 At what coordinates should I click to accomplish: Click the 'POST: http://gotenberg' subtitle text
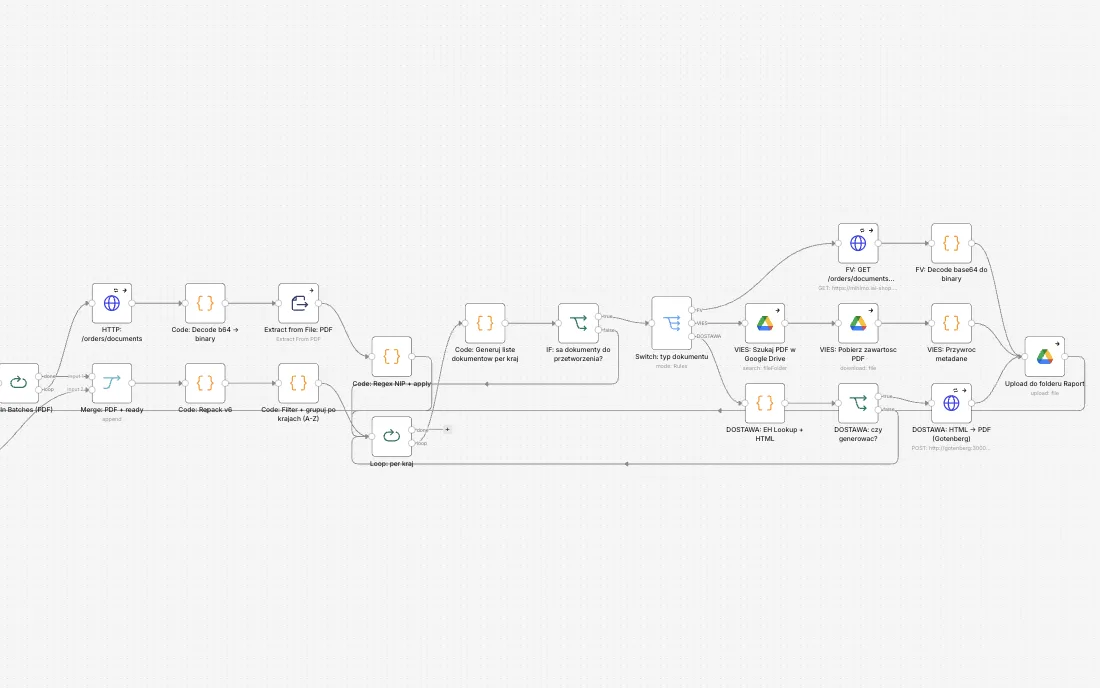(951, 448)
